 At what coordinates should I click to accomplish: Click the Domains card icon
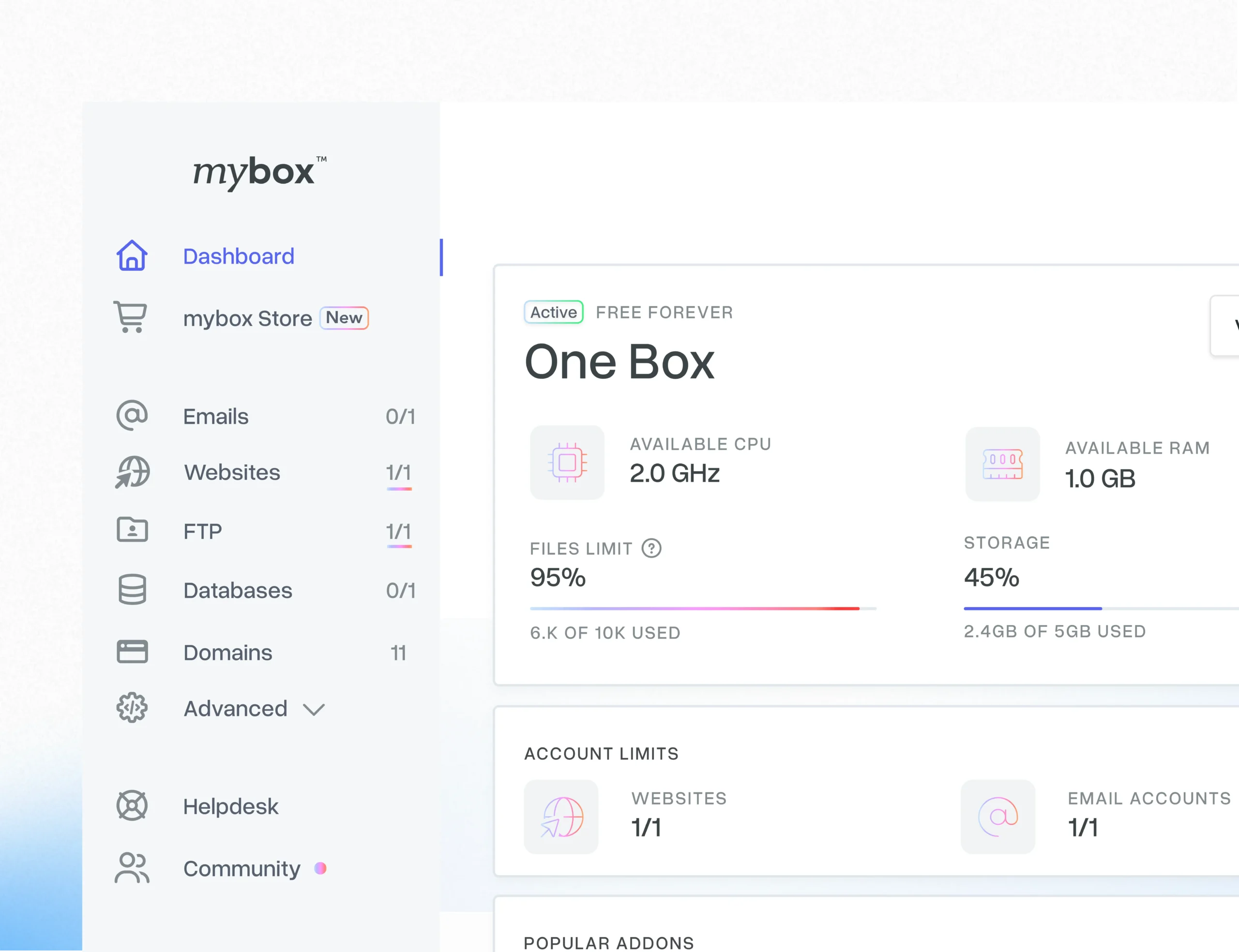pyautogui.click(x=132, y=652)
